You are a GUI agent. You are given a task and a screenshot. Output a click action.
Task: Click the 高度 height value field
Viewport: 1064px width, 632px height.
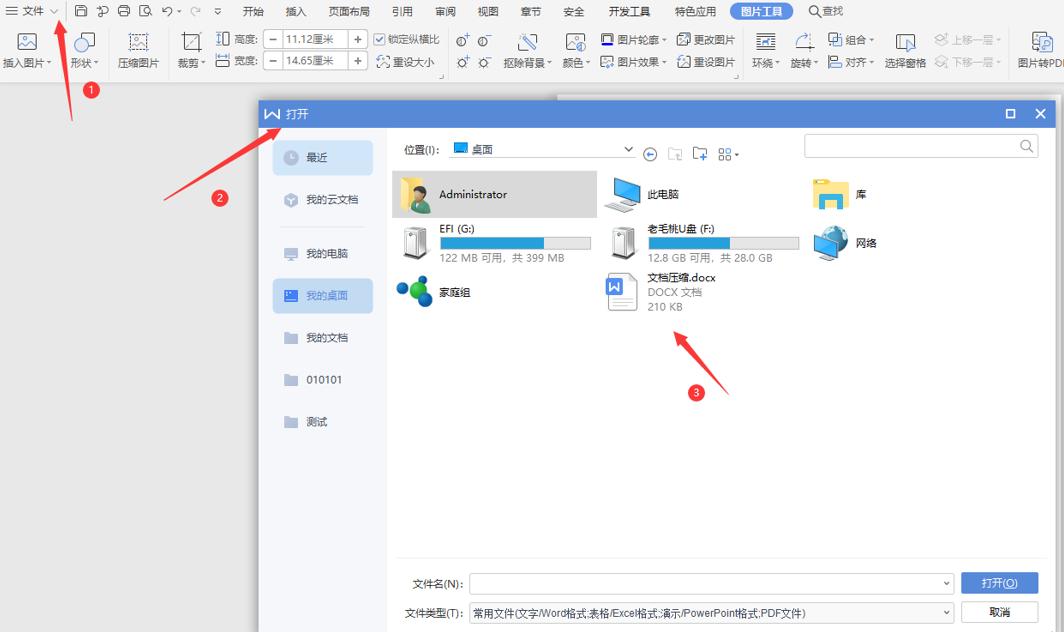coord(315,39)
